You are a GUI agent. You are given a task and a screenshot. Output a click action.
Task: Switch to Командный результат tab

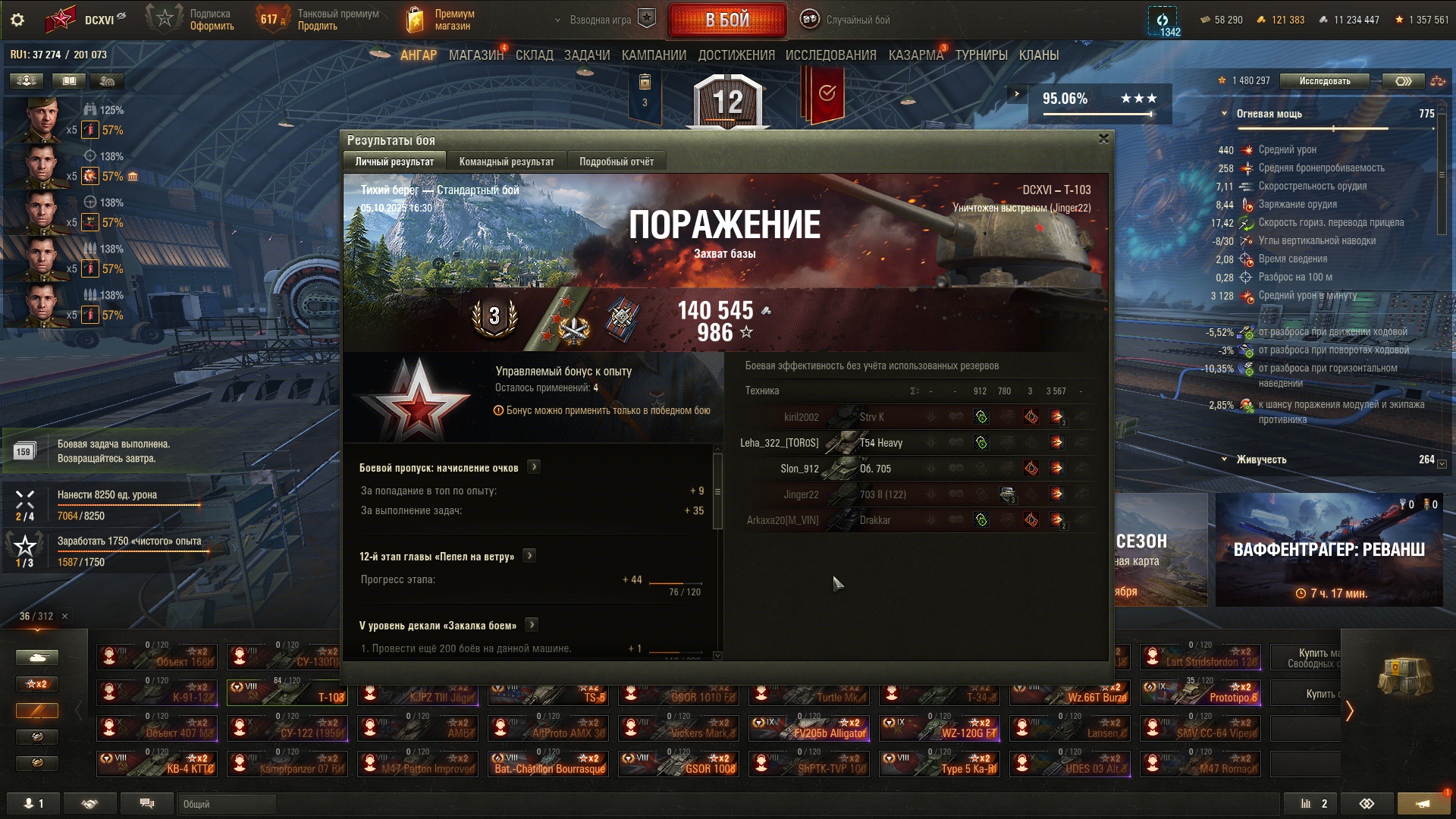(507, 162)
